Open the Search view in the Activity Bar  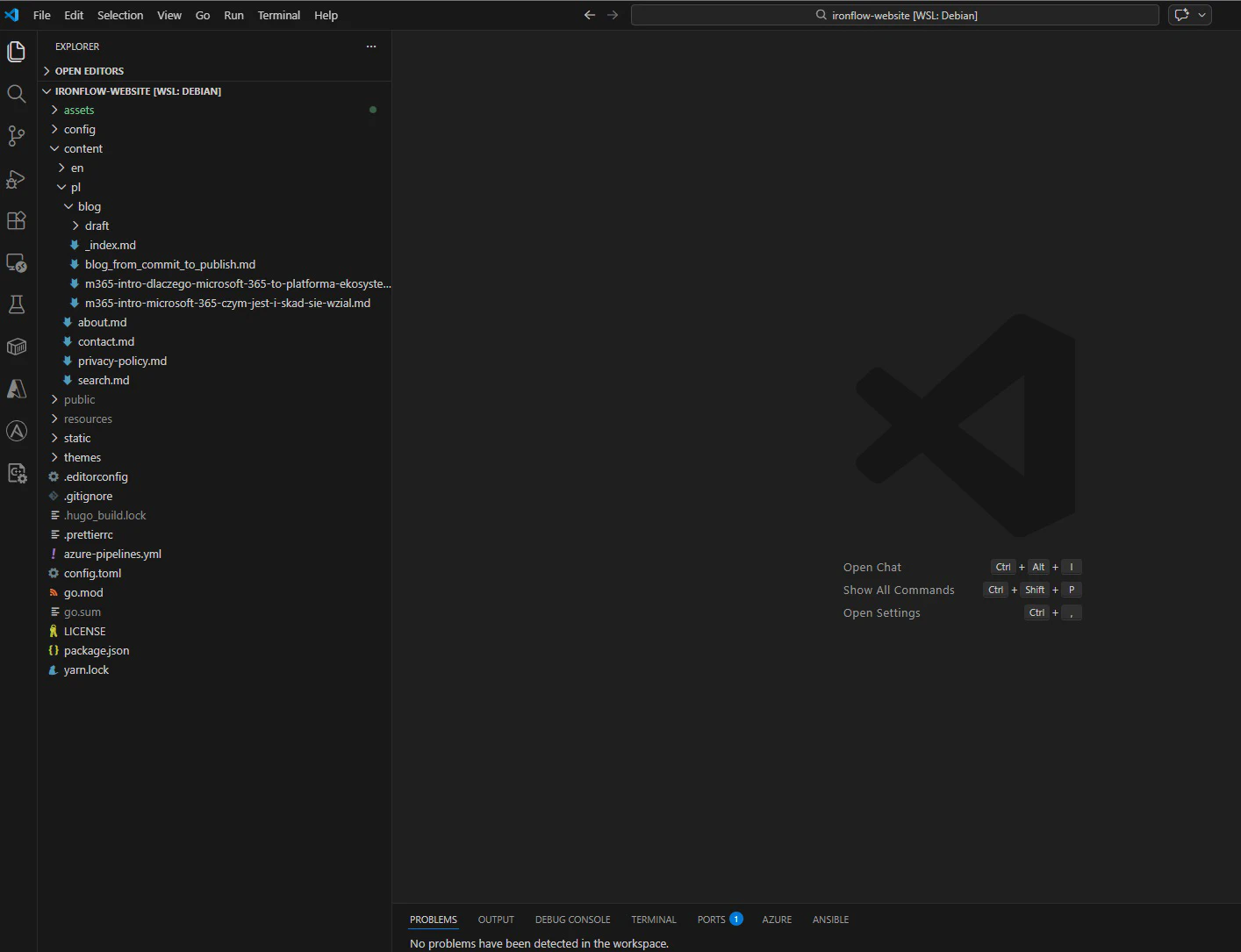pyautogui.click(x=16, y=94)
